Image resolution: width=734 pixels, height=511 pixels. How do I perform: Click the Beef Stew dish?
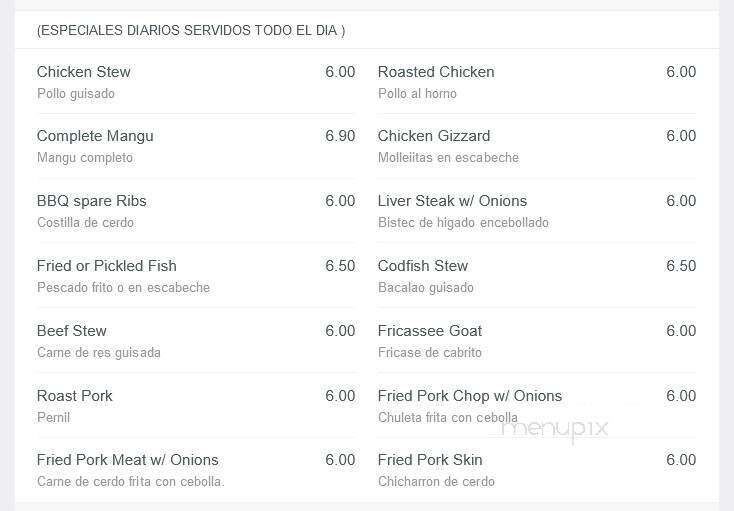coord(72,331)
